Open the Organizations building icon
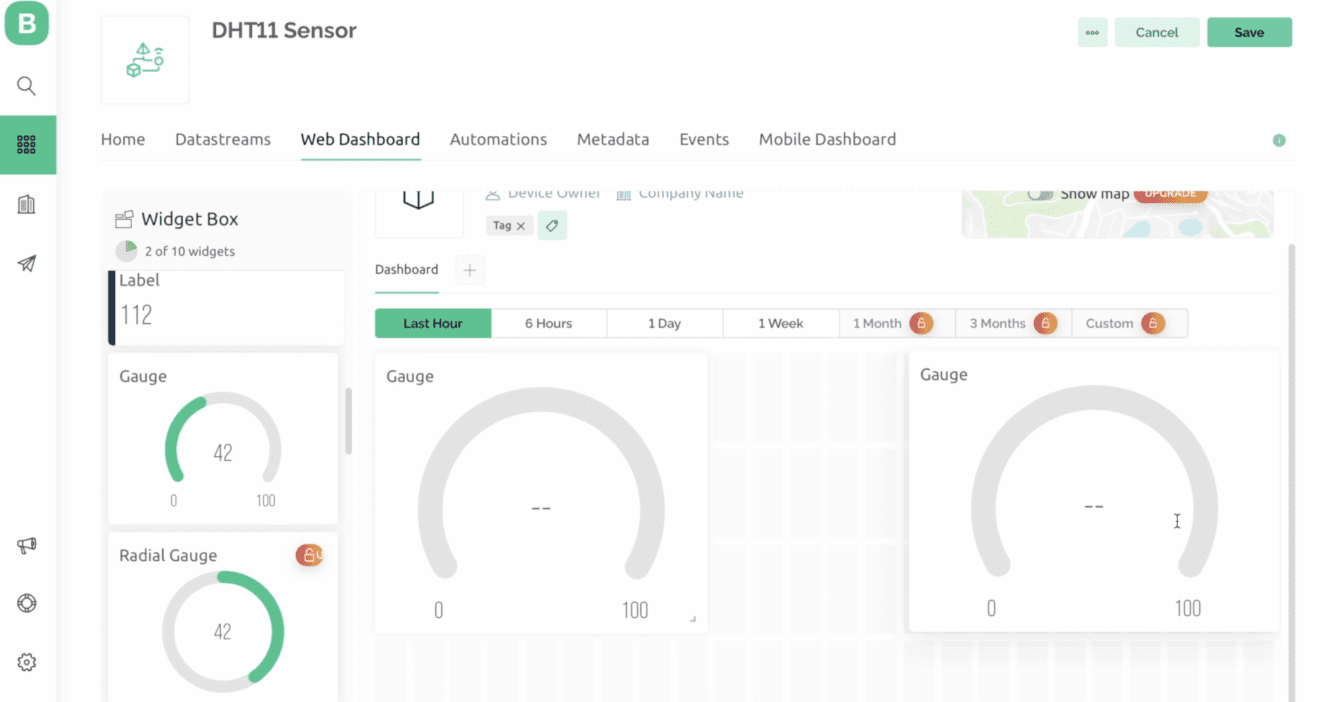 27,203
